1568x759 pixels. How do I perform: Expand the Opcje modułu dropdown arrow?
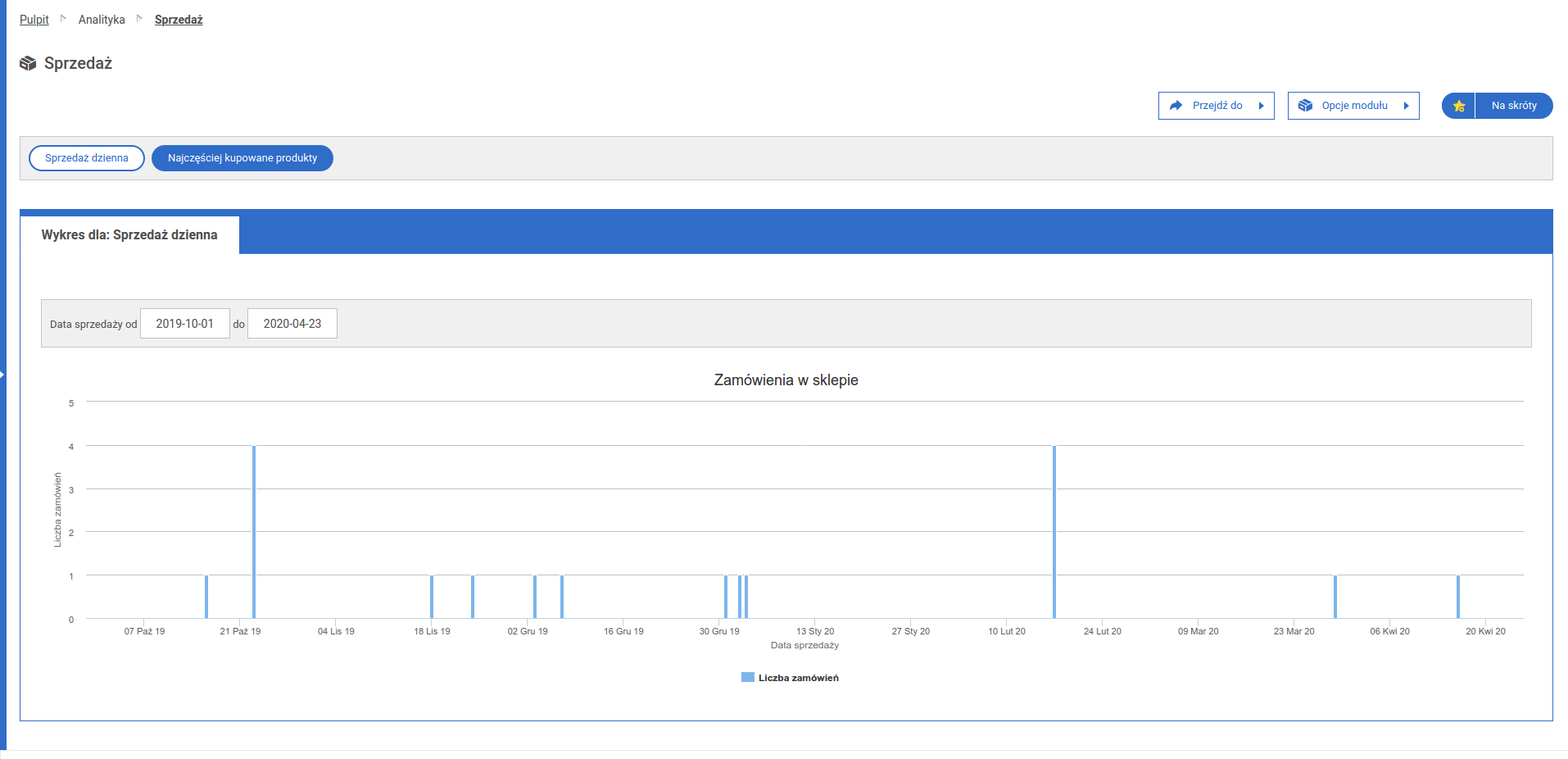[1407, 106]
